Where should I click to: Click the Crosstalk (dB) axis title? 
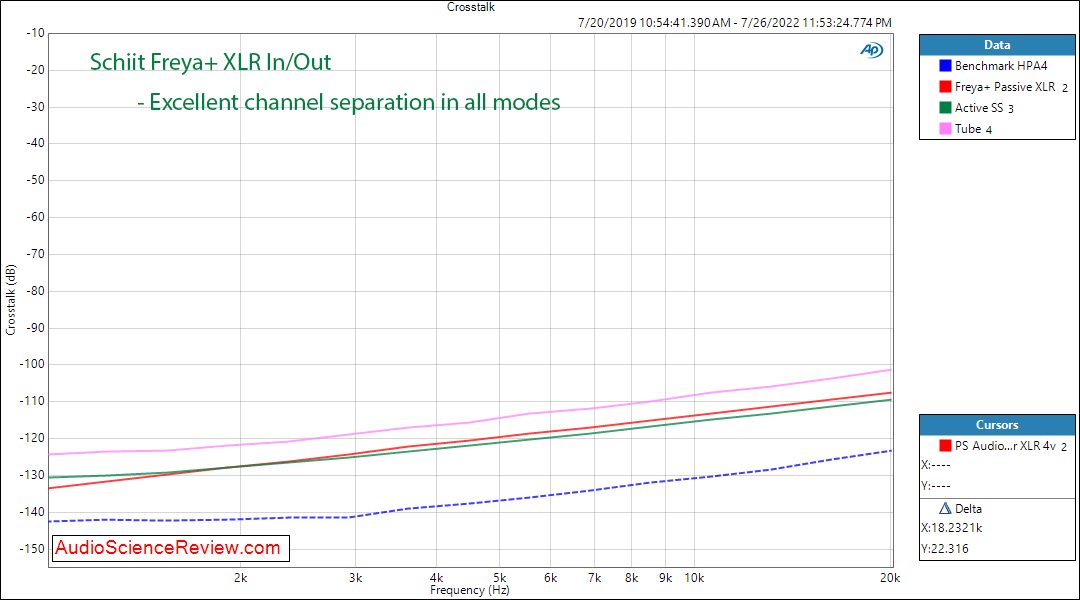[x=10, y=300]
